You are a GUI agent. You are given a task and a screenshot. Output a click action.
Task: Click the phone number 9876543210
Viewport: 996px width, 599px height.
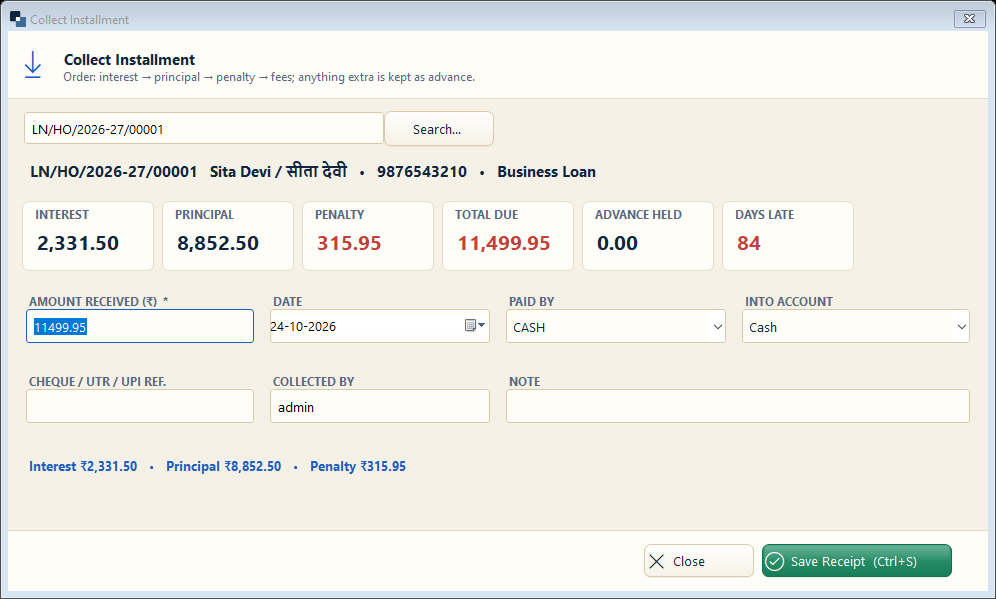click(x=422, y=172)
